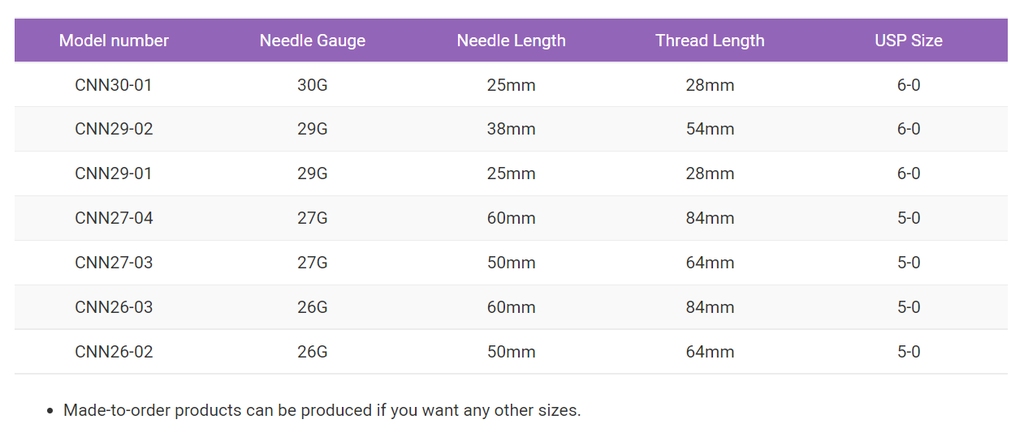Click 5-0 USP size in CNN26-02 row
Screen dimensions: 1024x441
pos(908,351)
